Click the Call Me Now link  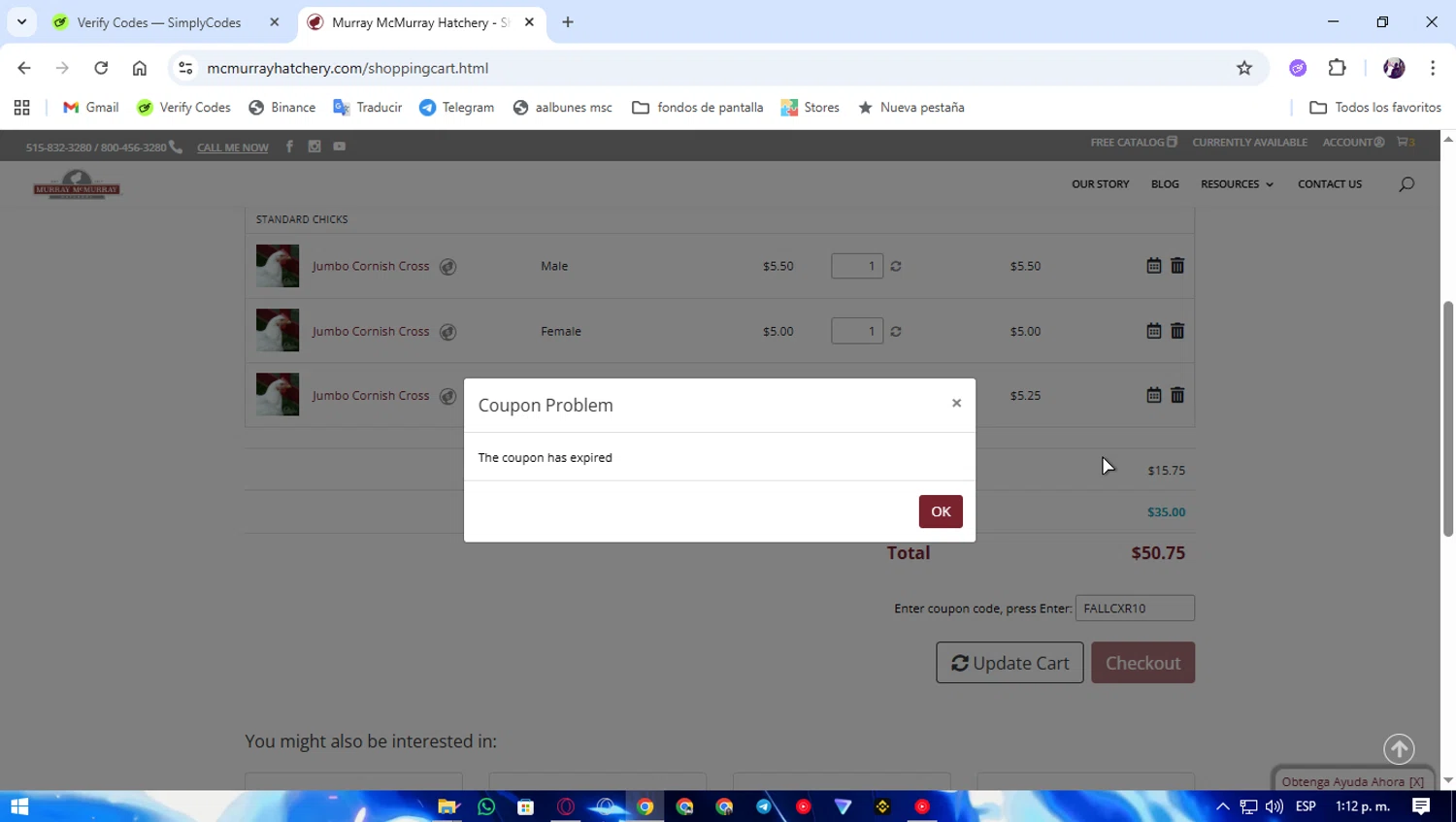233,148
